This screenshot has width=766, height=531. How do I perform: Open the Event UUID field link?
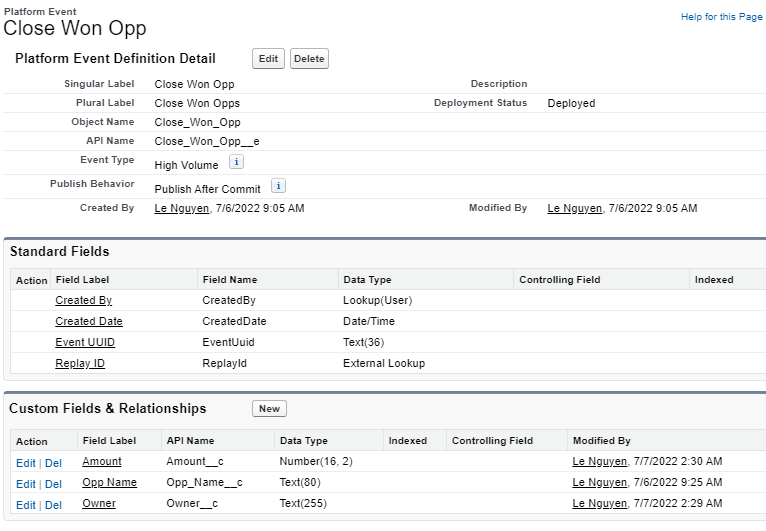tap(85, 342)
